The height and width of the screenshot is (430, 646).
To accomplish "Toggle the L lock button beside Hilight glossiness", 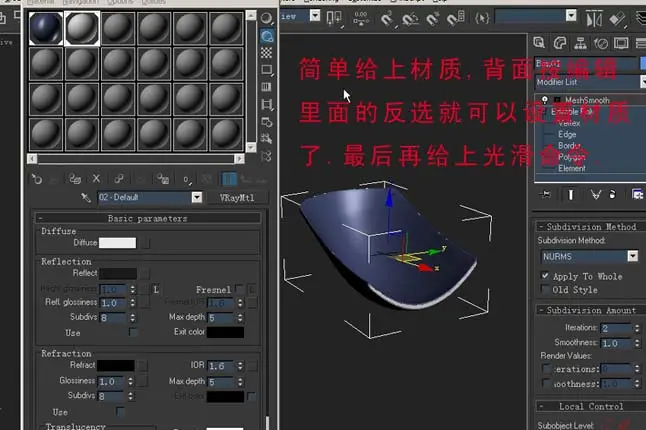I will click(156, 290).
